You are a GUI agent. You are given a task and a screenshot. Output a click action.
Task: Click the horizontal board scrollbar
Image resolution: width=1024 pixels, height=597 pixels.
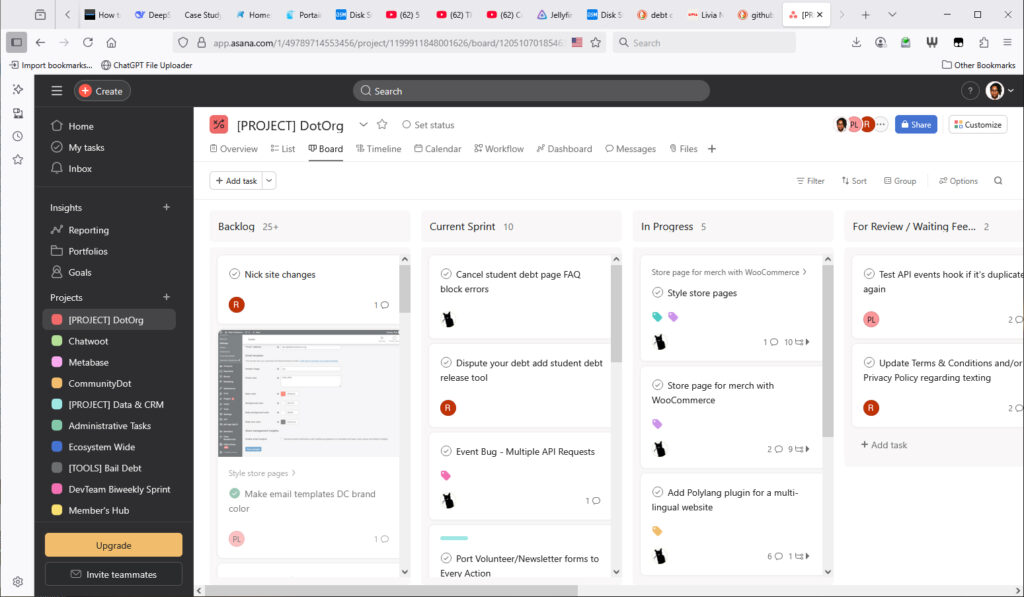[392, 590]
